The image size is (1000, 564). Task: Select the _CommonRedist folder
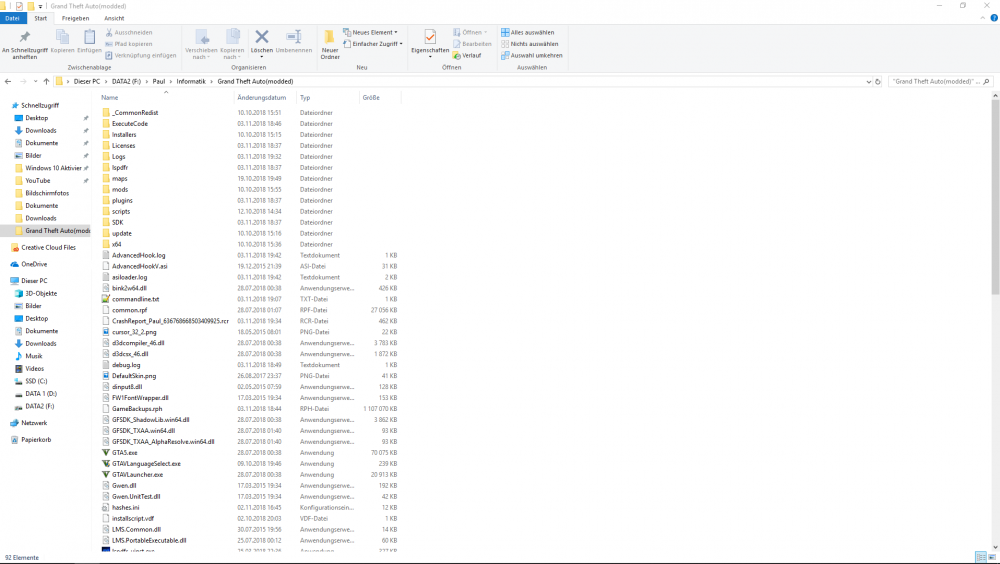[135, 113]
